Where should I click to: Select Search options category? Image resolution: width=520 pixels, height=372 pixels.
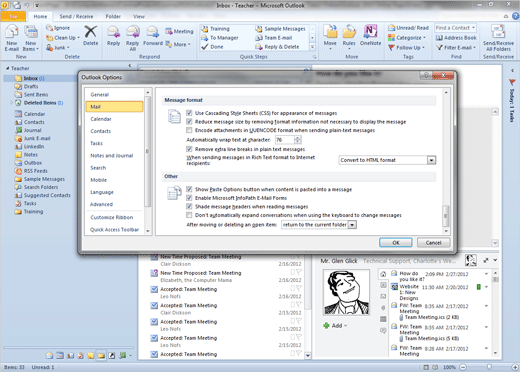click(114, 168)
